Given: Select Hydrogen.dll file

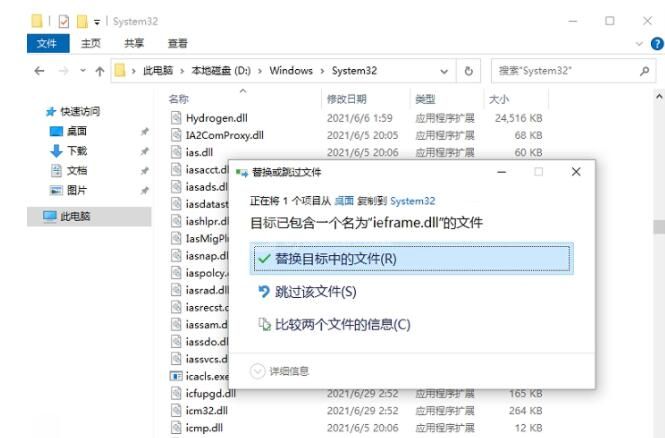Looking at the screenshot, I should [216, 118].
